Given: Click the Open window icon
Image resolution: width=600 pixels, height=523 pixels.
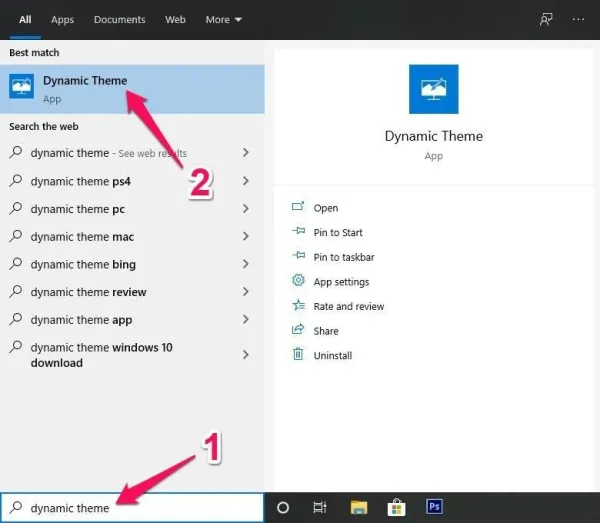Looking at the screenshot, I should tap(298, 207).
